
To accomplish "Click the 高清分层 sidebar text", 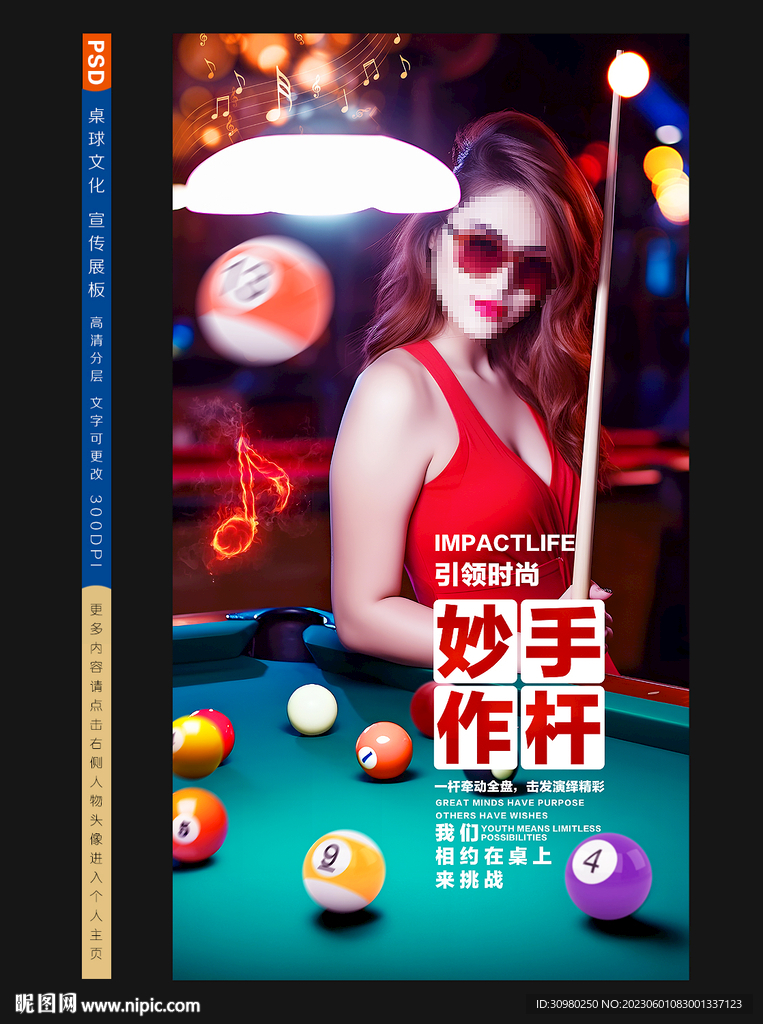I will (97, 349).
